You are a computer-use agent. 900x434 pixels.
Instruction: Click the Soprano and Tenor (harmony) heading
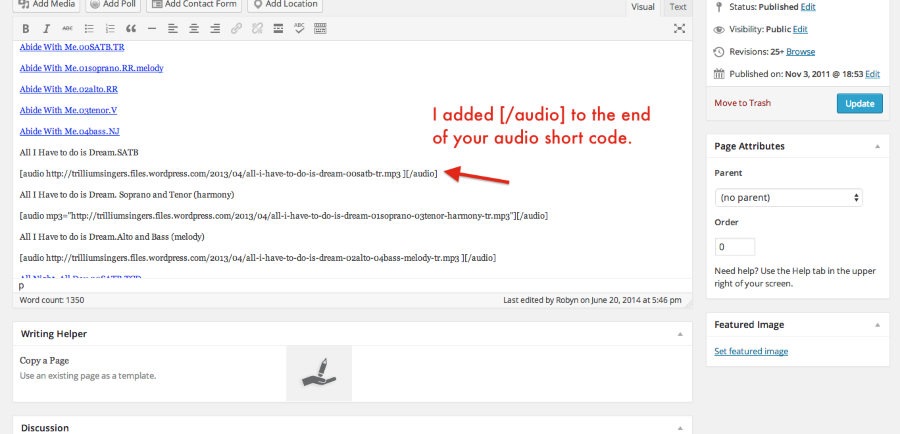127,195
